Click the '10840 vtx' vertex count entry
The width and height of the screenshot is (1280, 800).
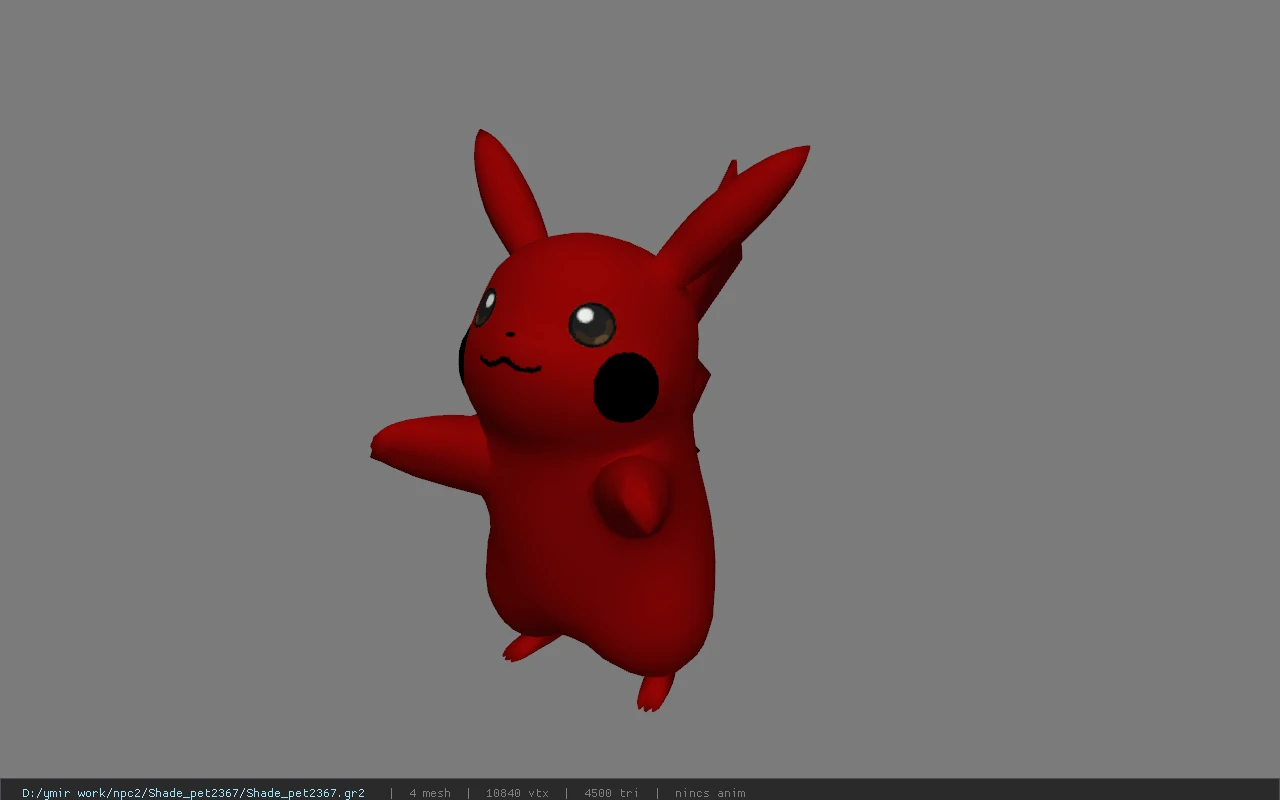pos(517,793)
